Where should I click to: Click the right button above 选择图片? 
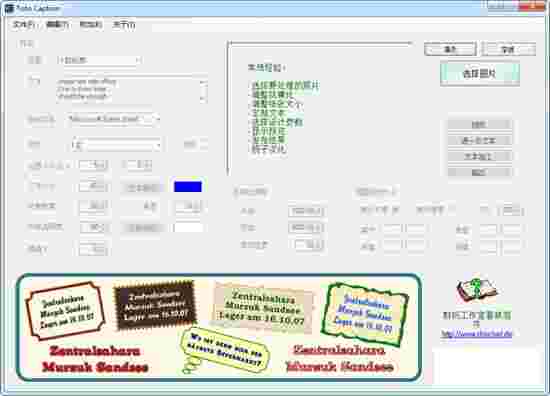[509, 49]
